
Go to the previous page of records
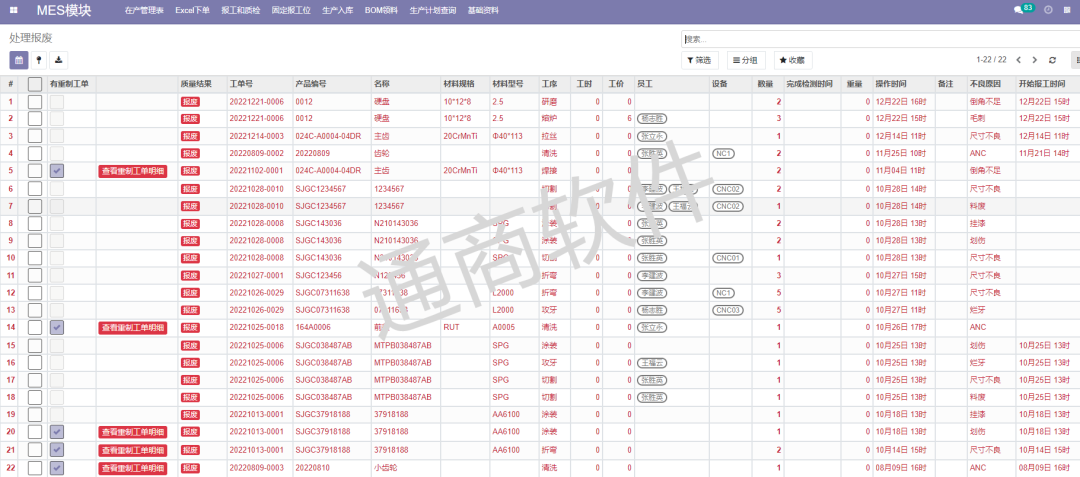[x=1017, y=60]
